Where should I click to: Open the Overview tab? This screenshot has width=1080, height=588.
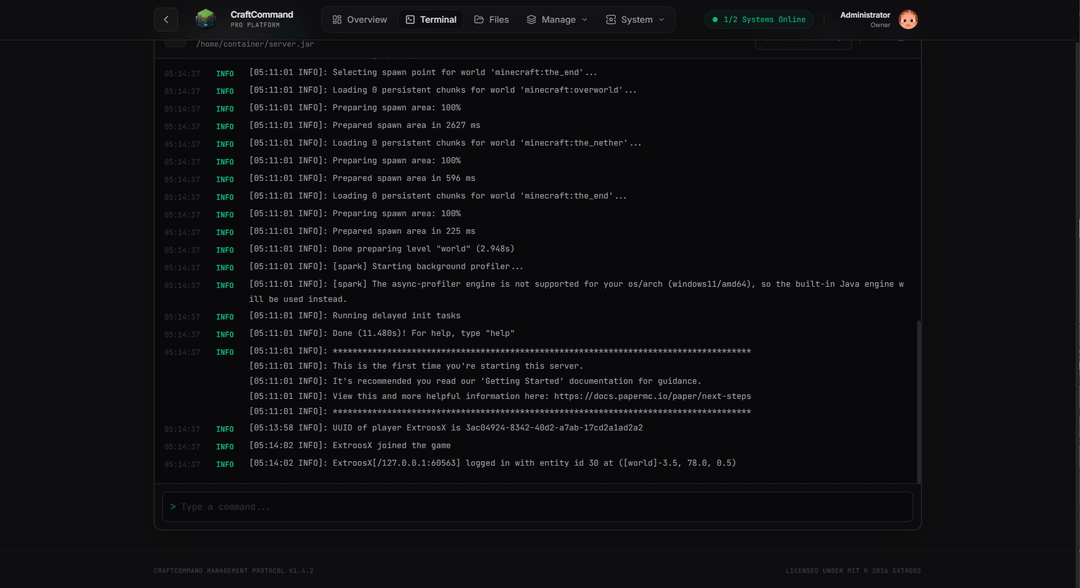point(366,20)
